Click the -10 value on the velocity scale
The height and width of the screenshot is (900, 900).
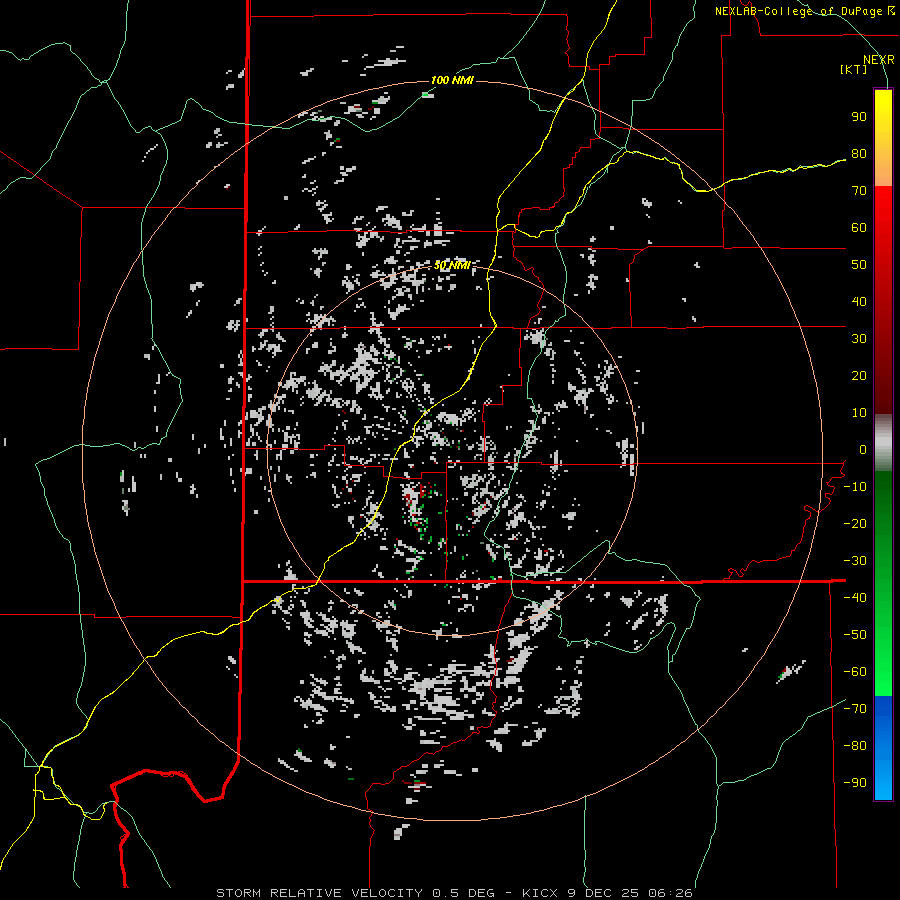855,487
